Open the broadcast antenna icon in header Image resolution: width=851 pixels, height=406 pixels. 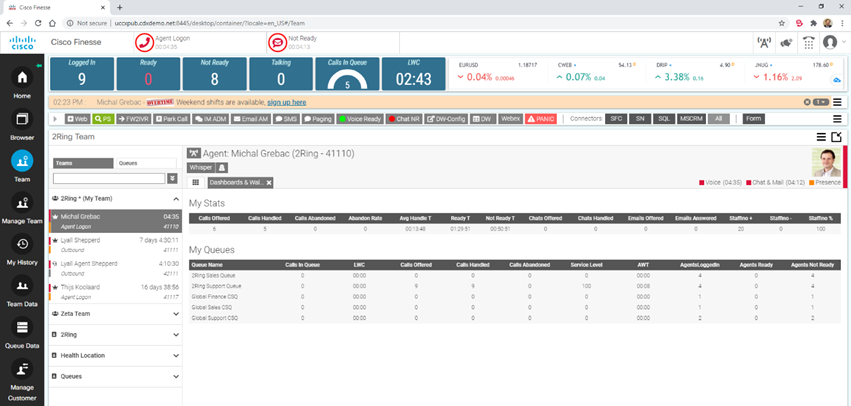(x=764, y=43)
